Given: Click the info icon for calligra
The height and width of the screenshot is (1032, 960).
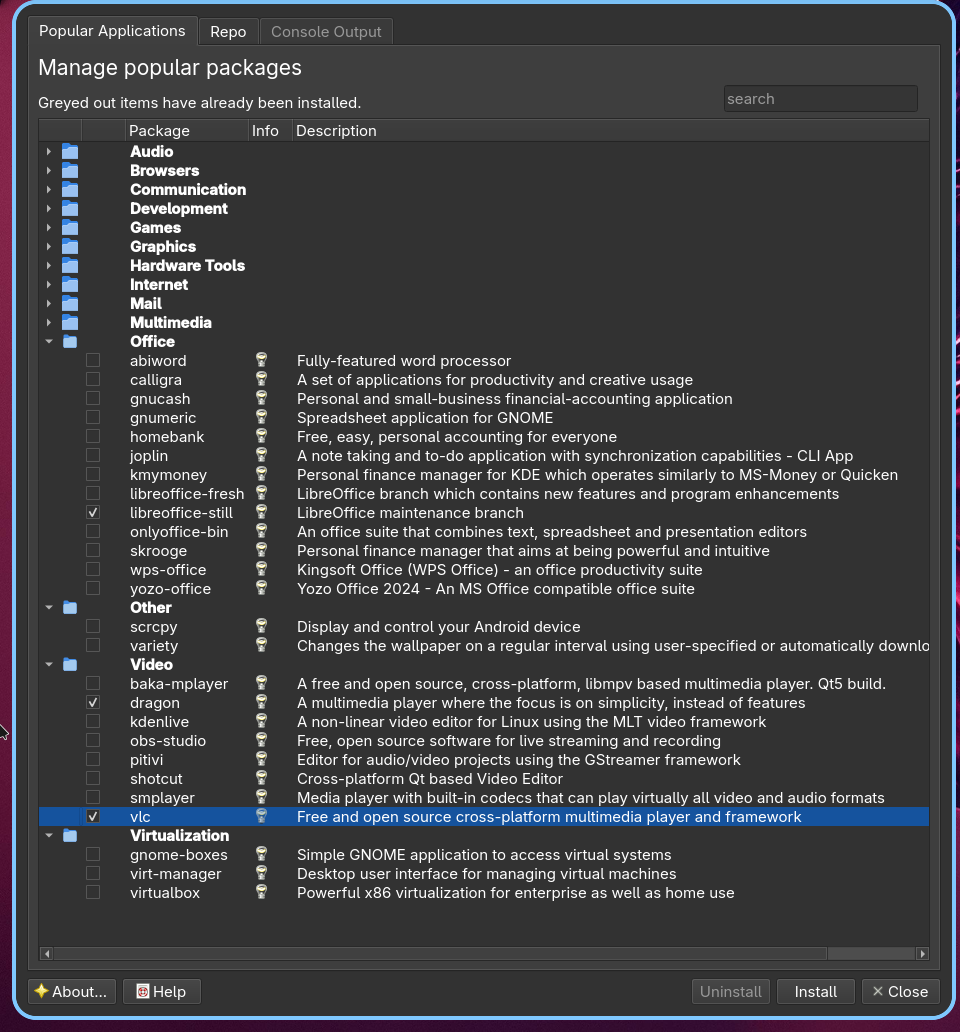Looking at the screenshot, I should [x=261, y=379].
